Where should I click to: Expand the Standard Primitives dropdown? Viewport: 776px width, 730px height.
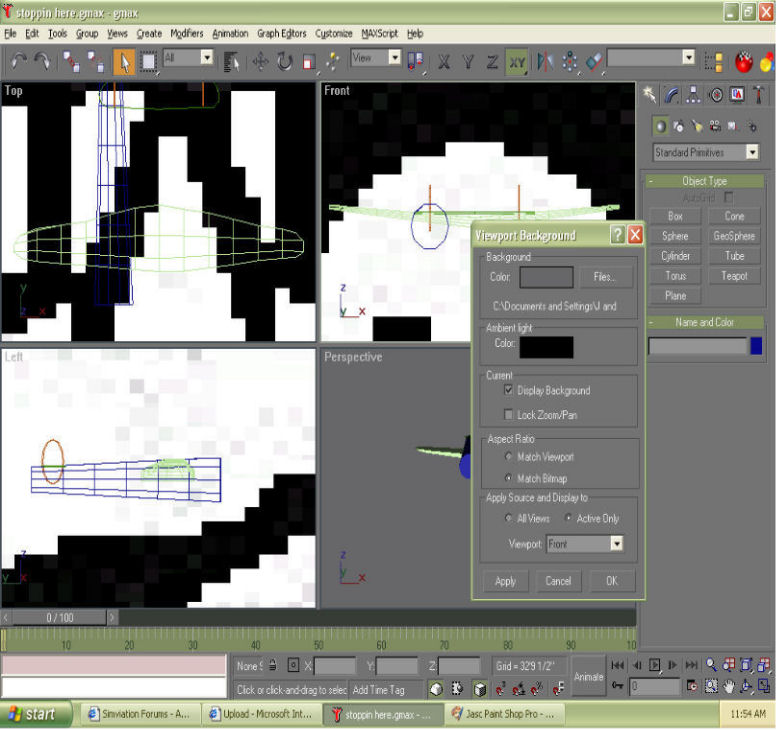click(x=751, y=153)
